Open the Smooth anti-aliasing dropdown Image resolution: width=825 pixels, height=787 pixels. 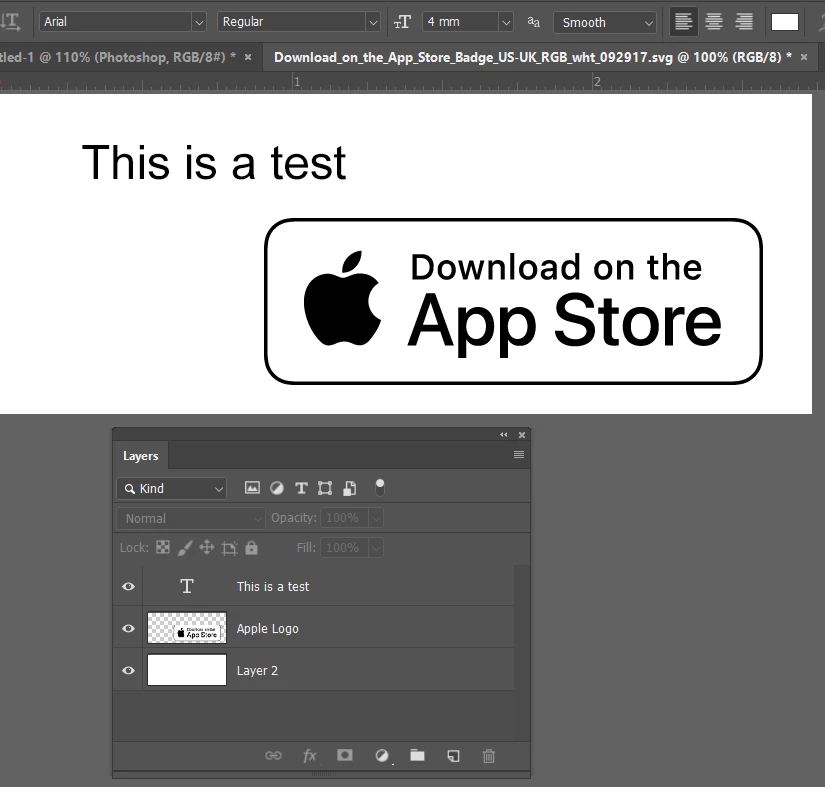(x=605, y=23)
